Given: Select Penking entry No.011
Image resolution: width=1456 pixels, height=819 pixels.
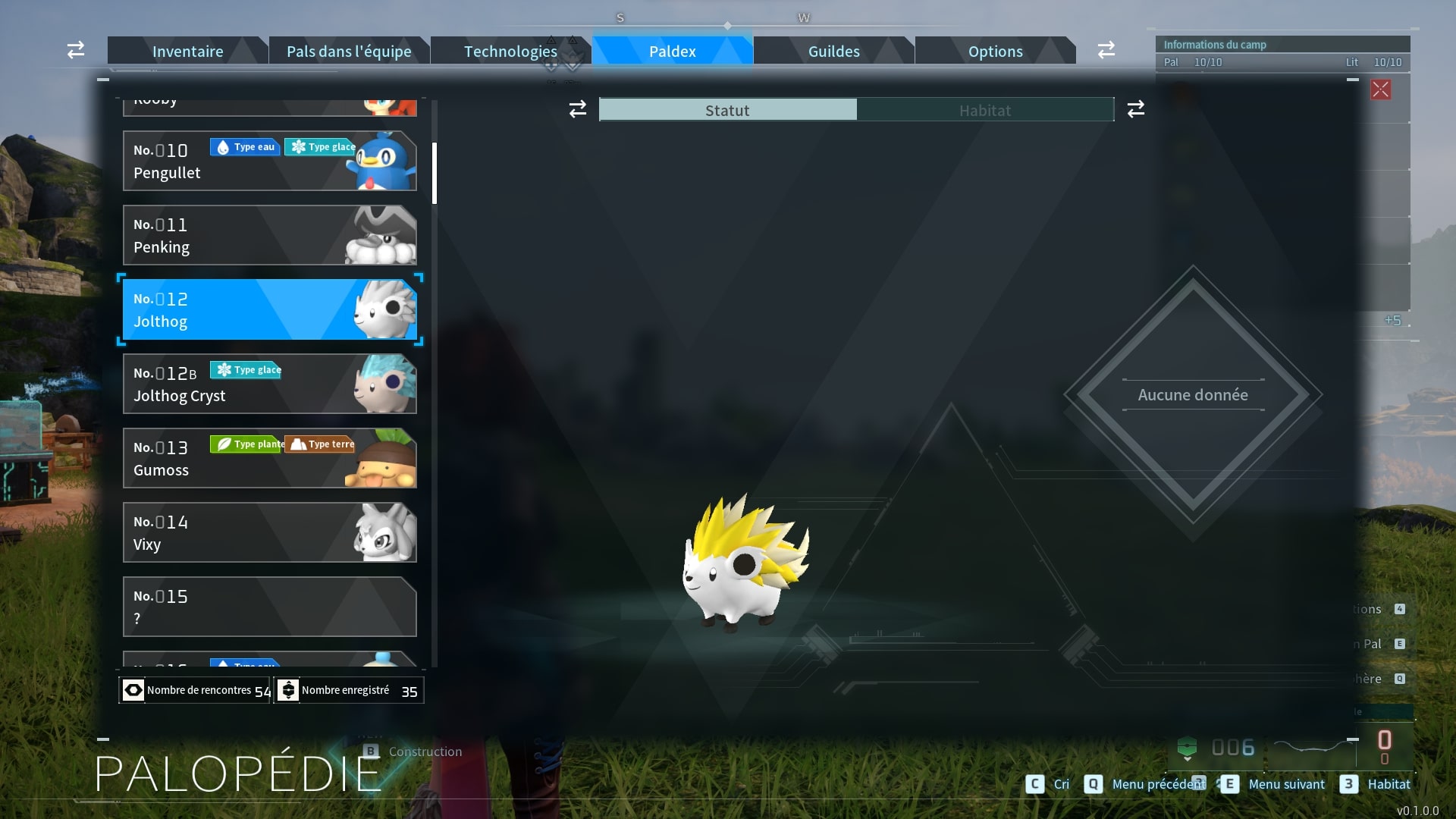Looking at the screenshot, I should click(269, 235).
